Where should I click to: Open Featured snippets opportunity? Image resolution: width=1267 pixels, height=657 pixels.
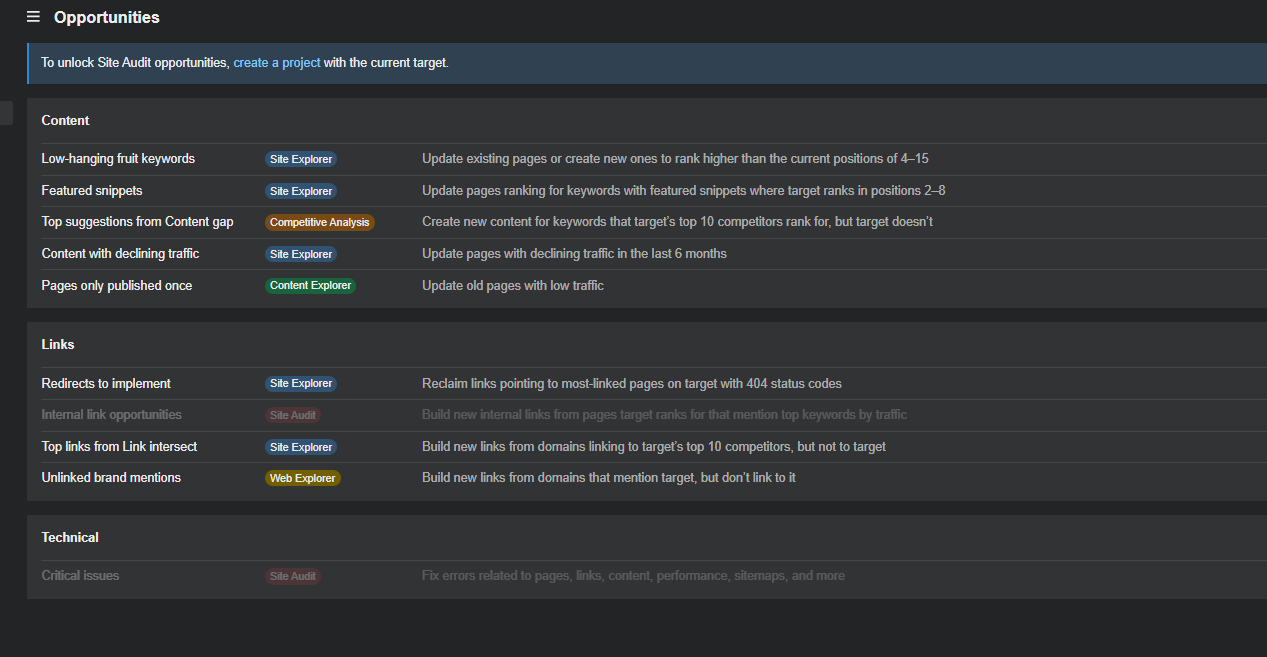pyautogui.click(x=92, y=191)
